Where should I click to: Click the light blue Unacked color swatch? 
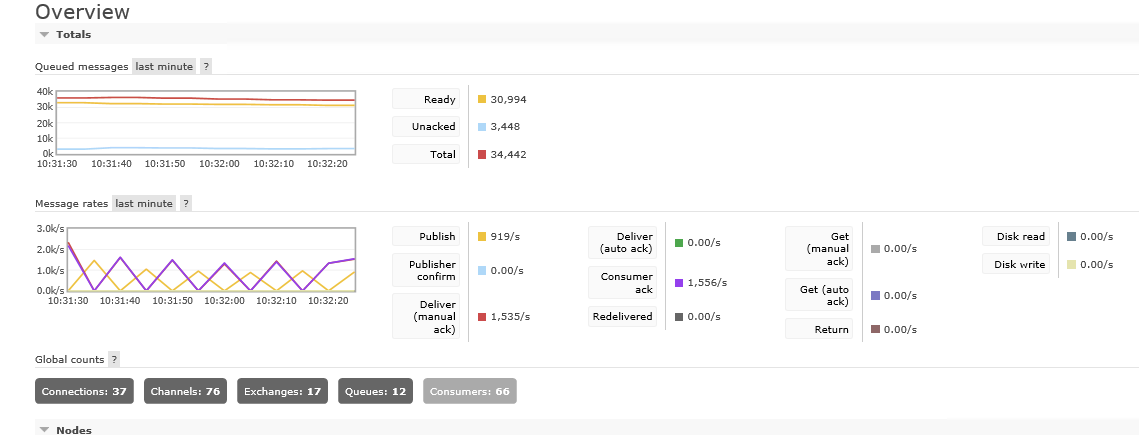click(482, 126)
